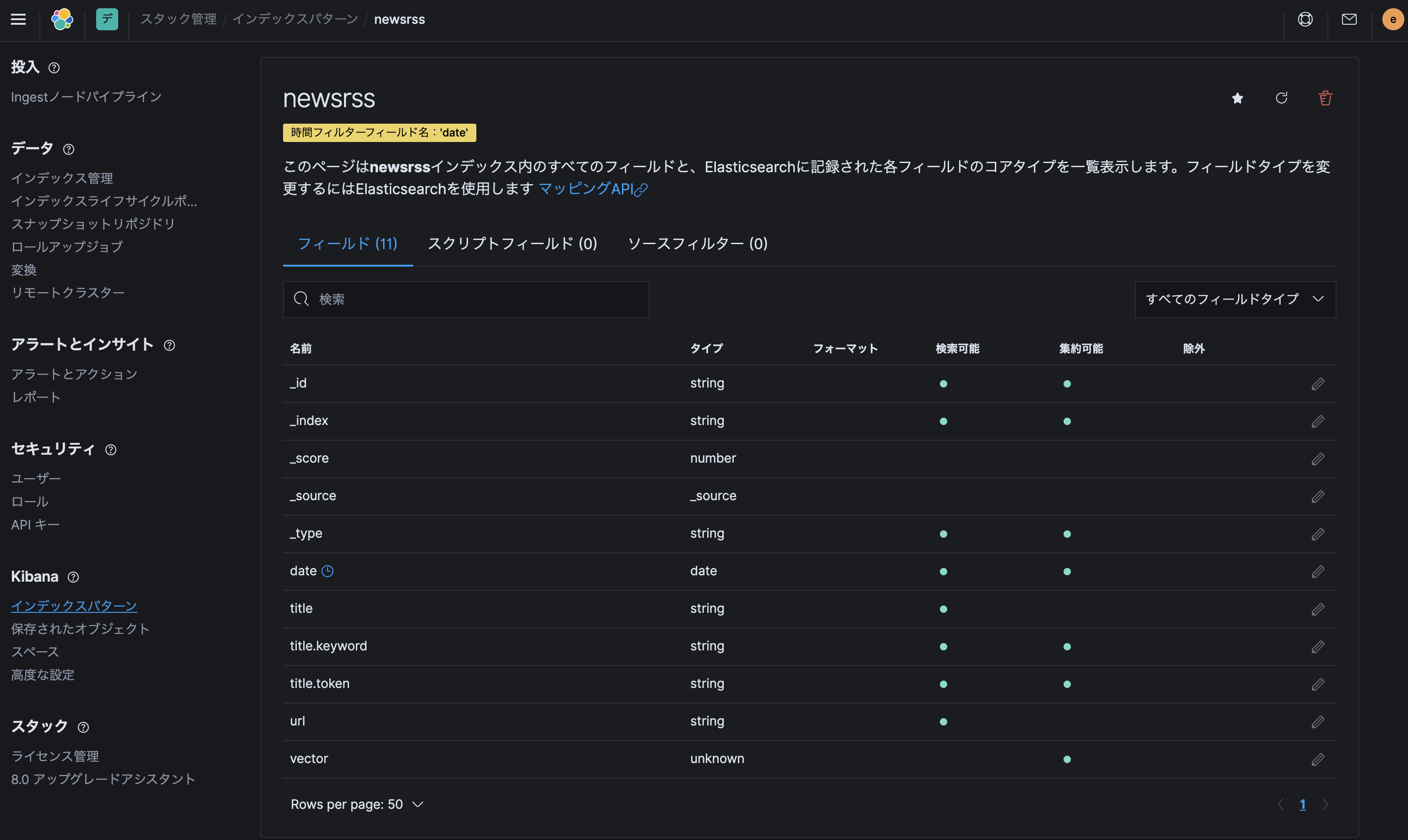Click the searchable indicator dot for title.keyword

(x=943, y=646)
